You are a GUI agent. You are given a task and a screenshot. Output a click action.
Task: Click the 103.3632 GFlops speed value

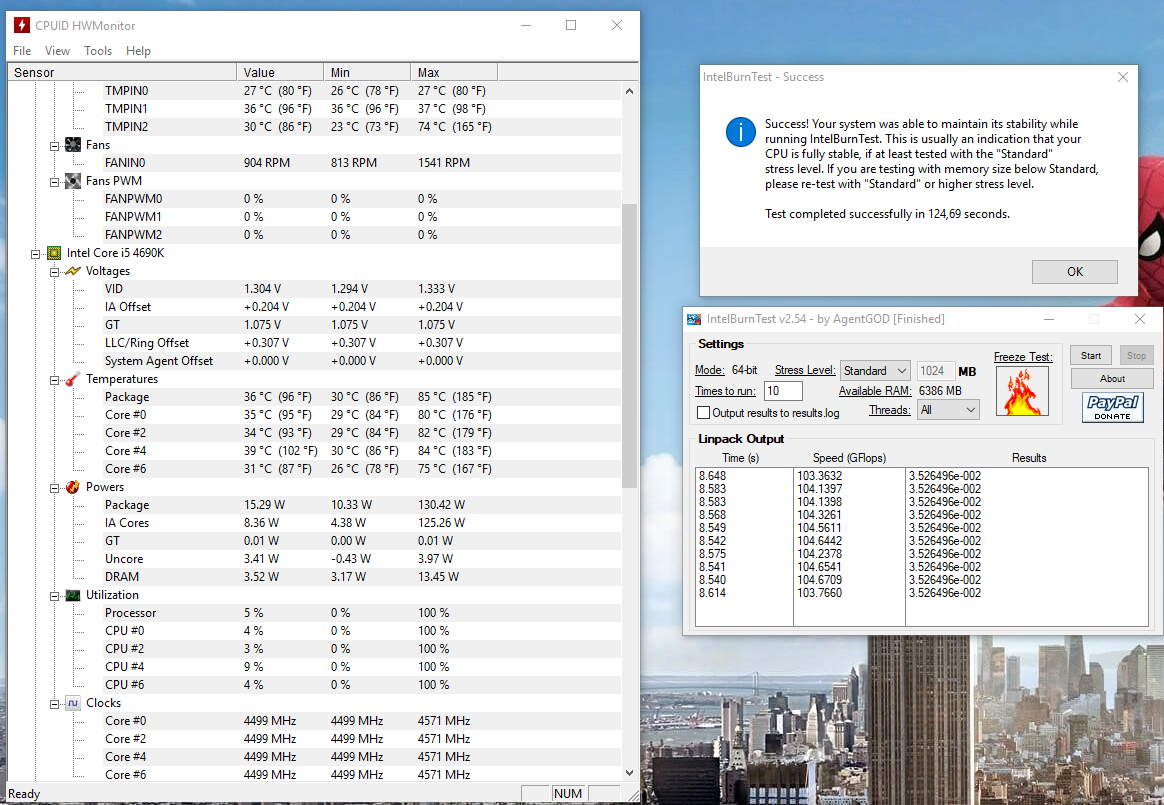pyautogui.click(x=820, y=476)
